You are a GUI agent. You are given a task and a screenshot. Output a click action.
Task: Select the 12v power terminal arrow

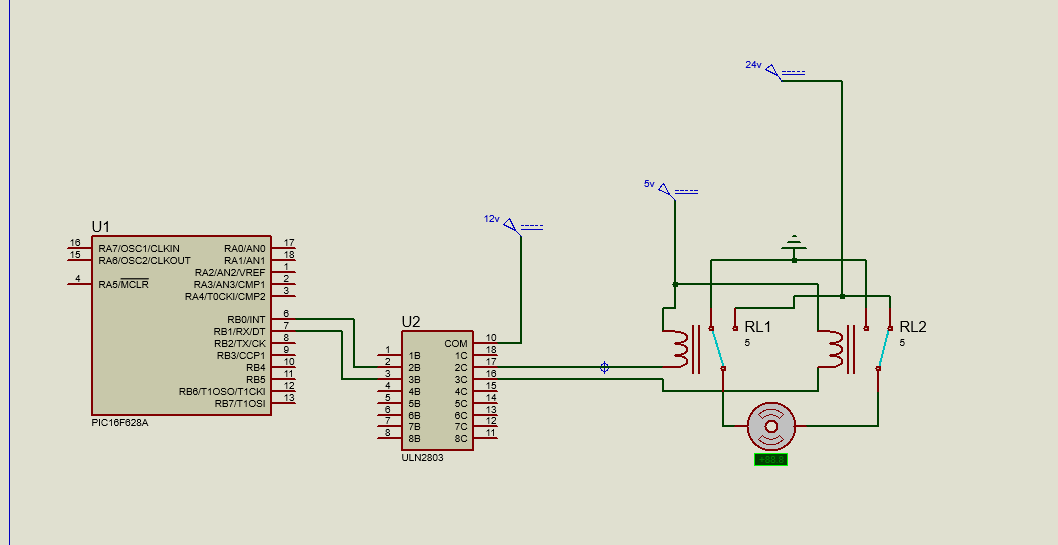[x=513, y=225]
